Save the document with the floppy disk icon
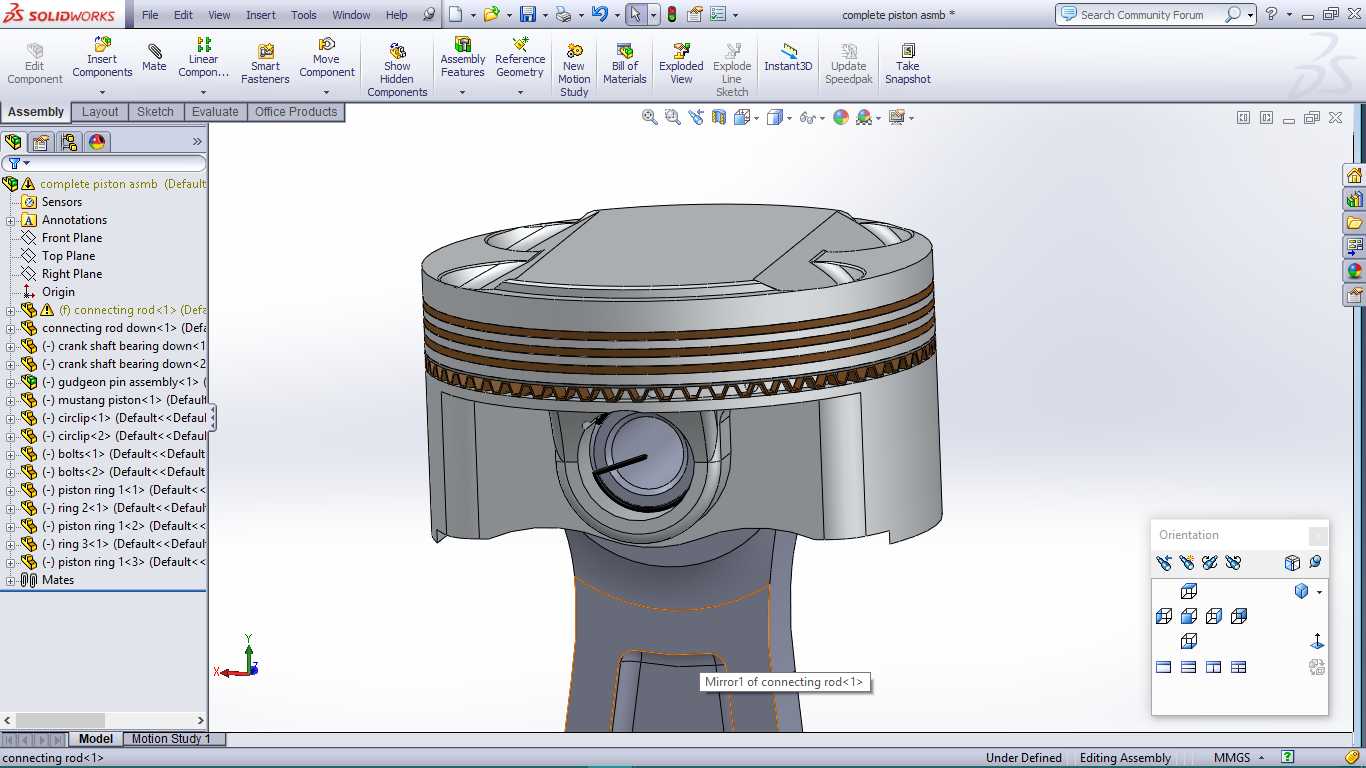1366x768 pixels. [528, 14]
